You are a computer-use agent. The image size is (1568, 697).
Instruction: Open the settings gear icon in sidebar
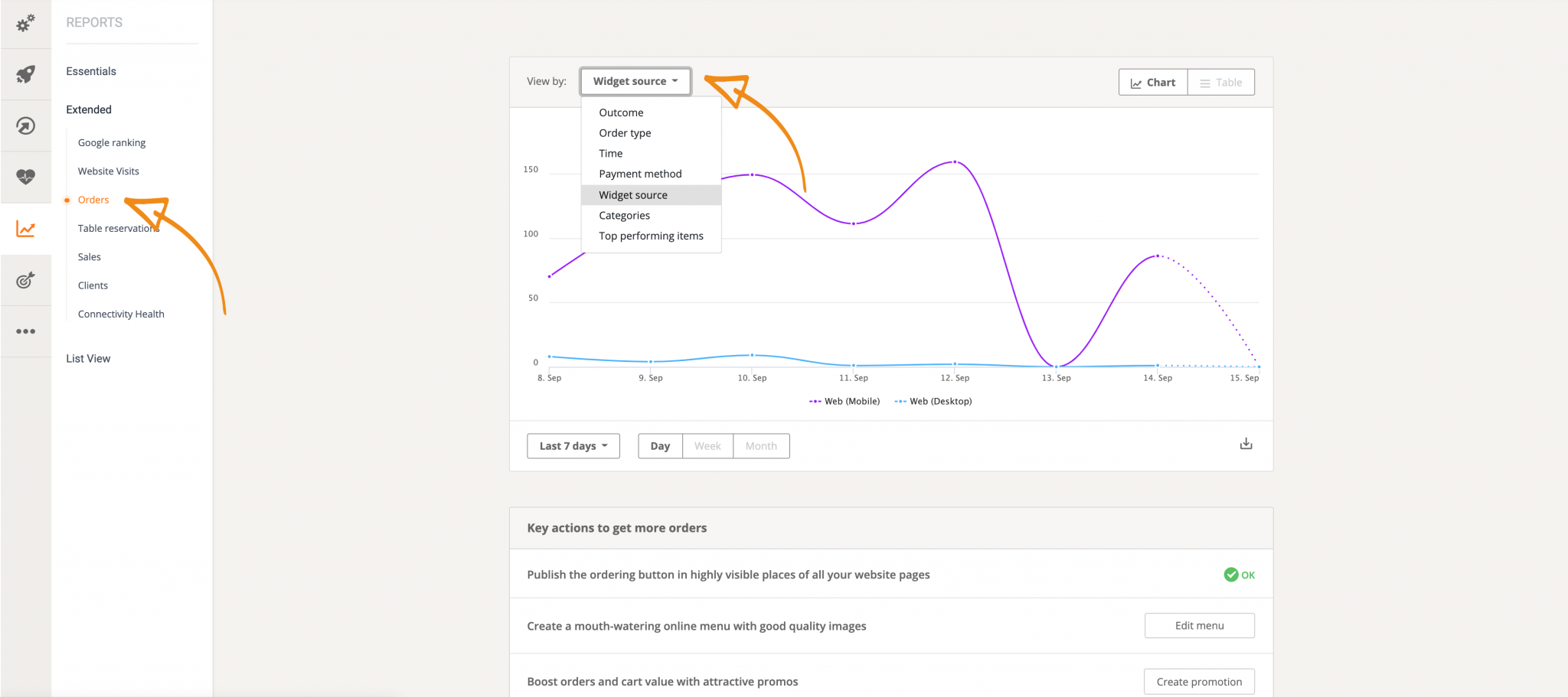[25, 24]
